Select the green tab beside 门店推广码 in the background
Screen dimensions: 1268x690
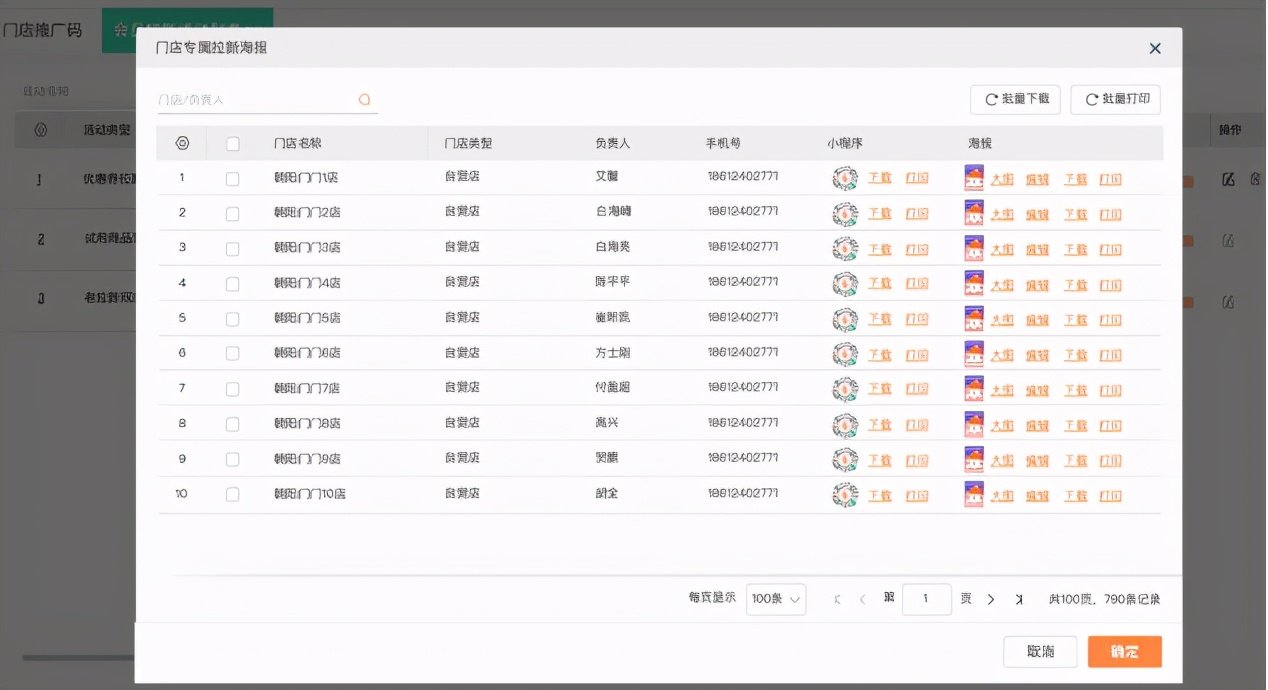[x=187, y=30]
